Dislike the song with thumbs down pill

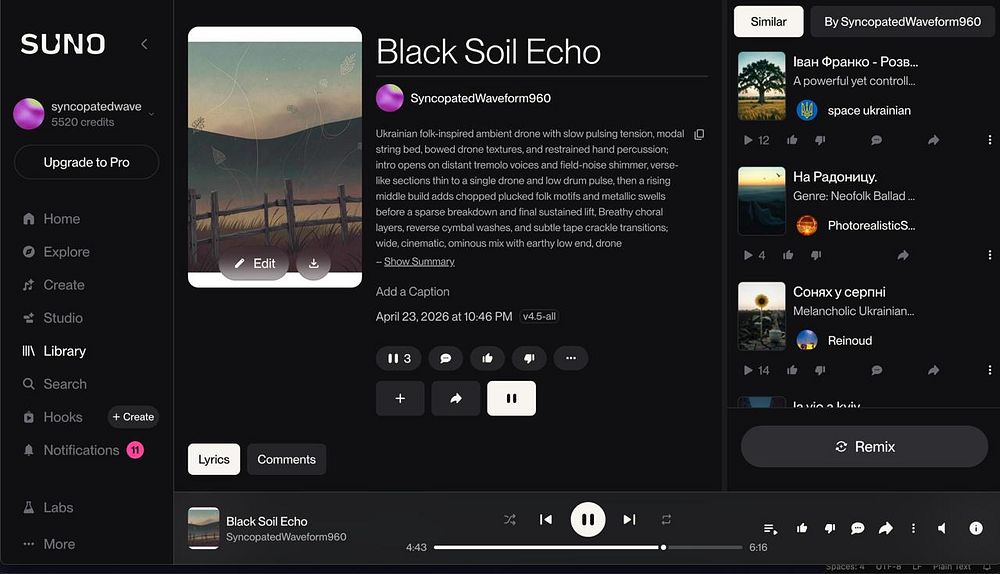tap(529, 358)
